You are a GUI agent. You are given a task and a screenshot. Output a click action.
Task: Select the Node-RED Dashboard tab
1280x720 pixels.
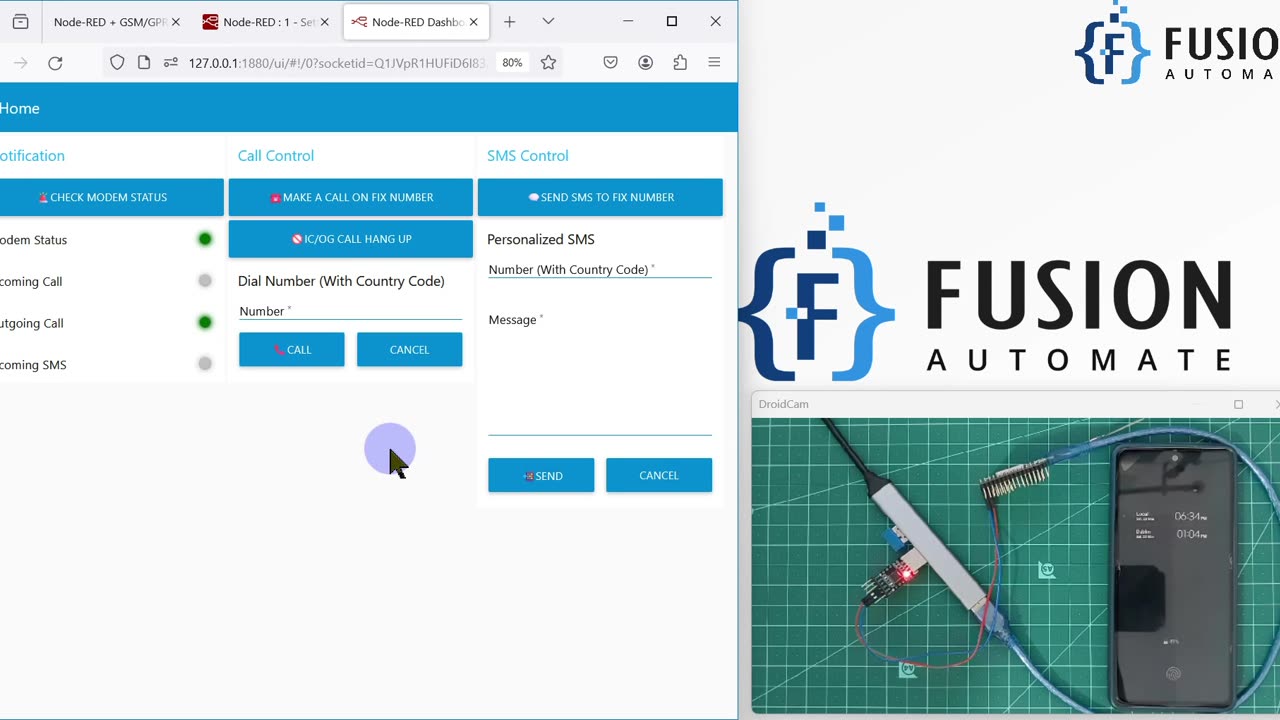[x=415, y=22]
